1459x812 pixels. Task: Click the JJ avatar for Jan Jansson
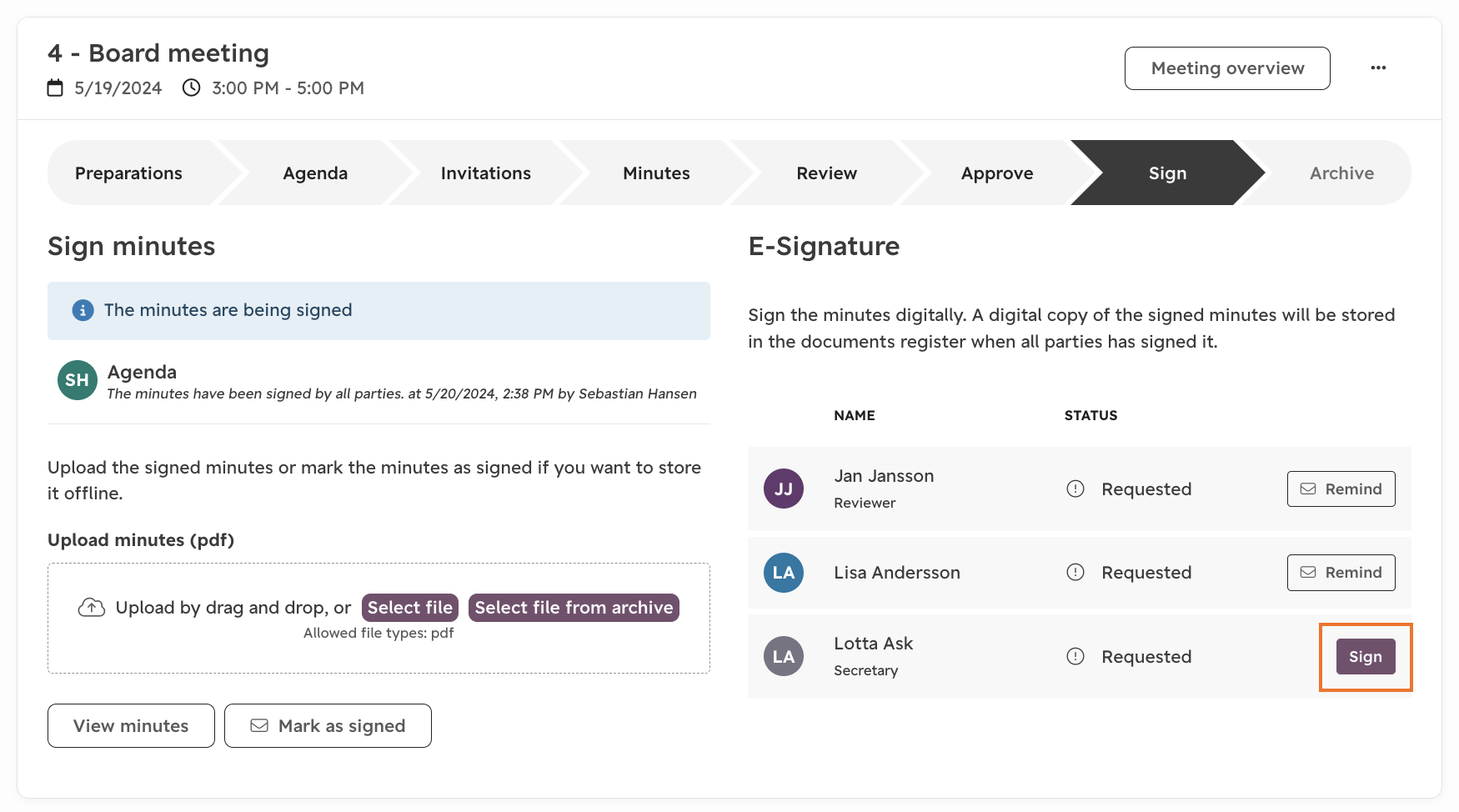click(x=783, y=489)
